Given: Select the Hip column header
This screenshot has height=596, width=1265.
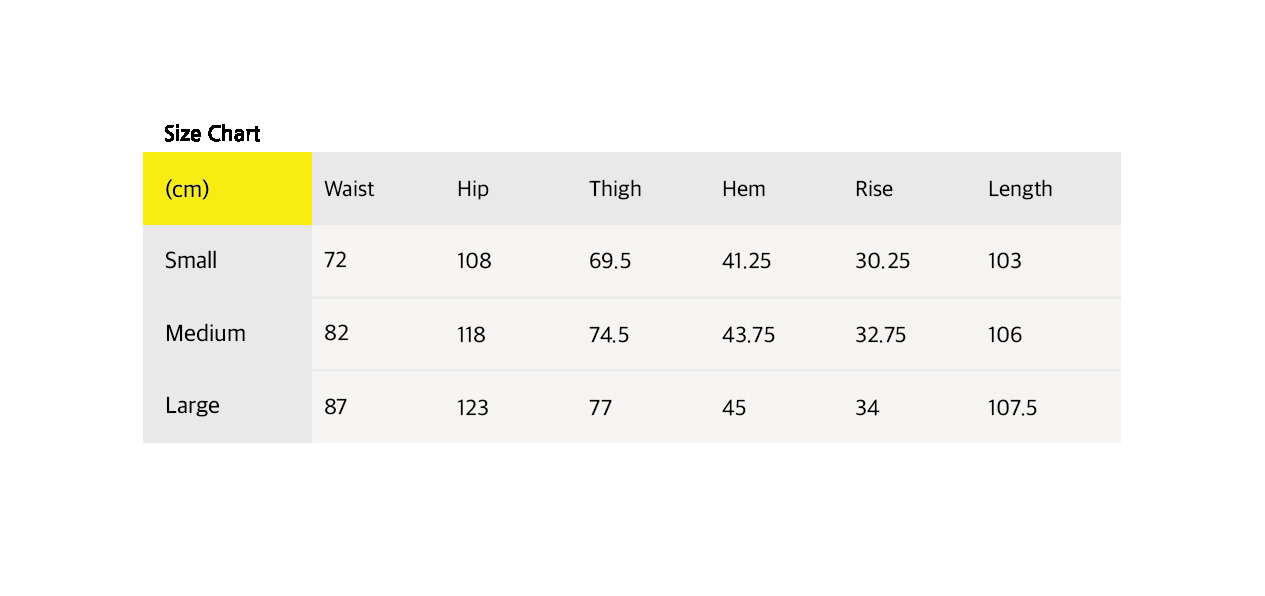Looking at the screenshot, I should [x=473, y=189].
